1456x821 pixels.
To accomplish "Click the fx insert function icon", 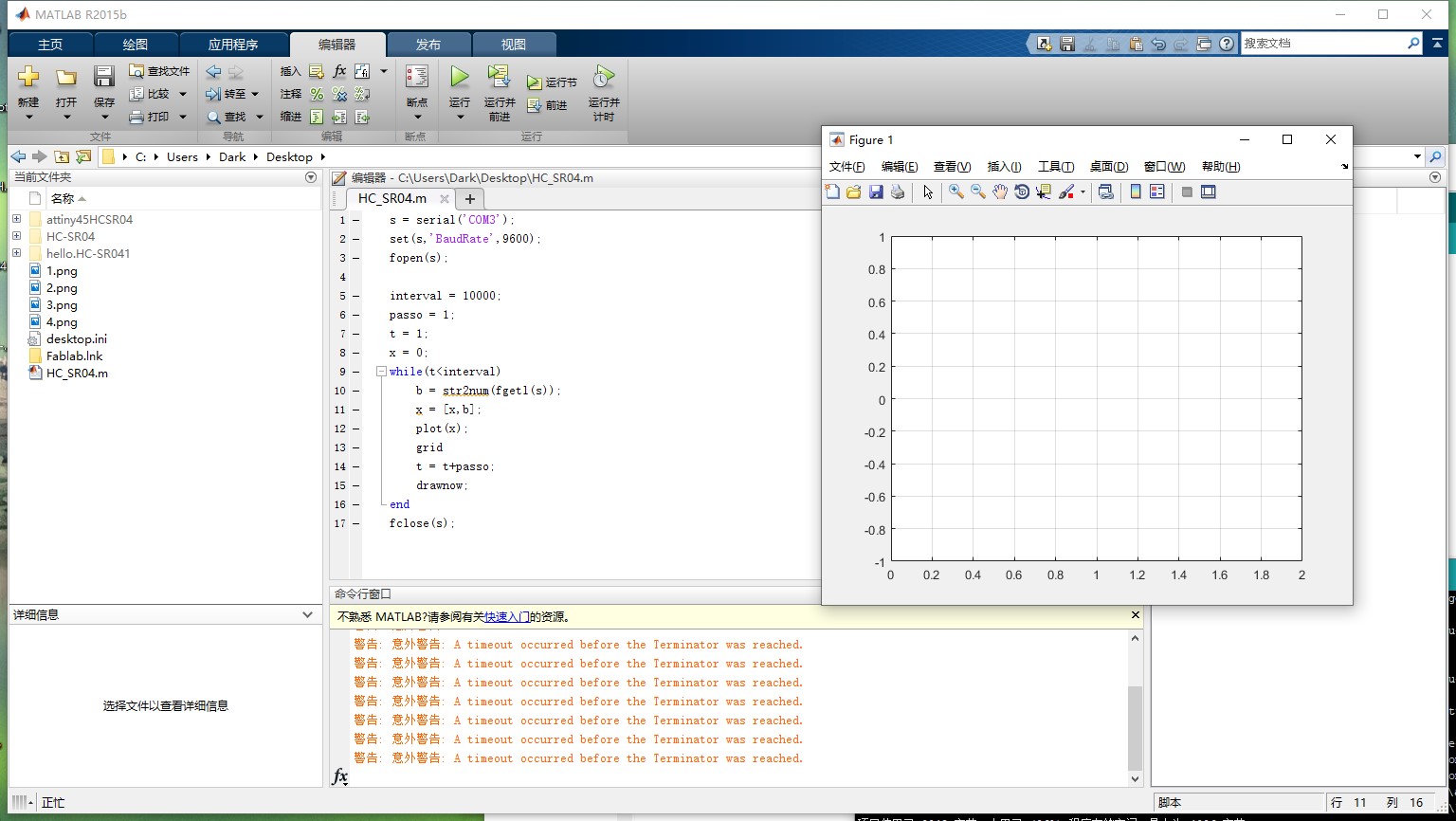I will 340,71.
